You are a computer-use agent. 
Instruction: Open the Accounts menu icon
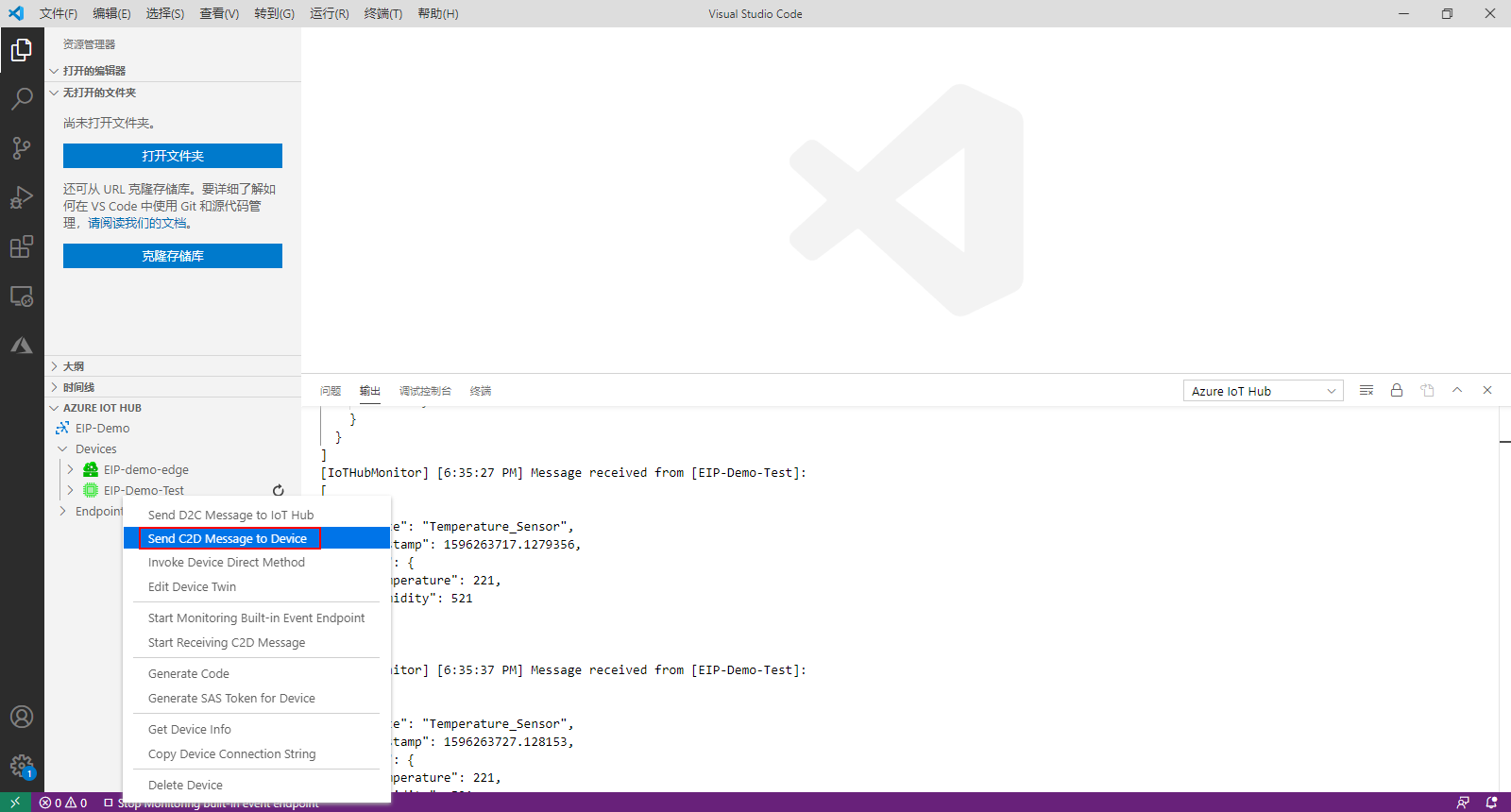[22, 717]
